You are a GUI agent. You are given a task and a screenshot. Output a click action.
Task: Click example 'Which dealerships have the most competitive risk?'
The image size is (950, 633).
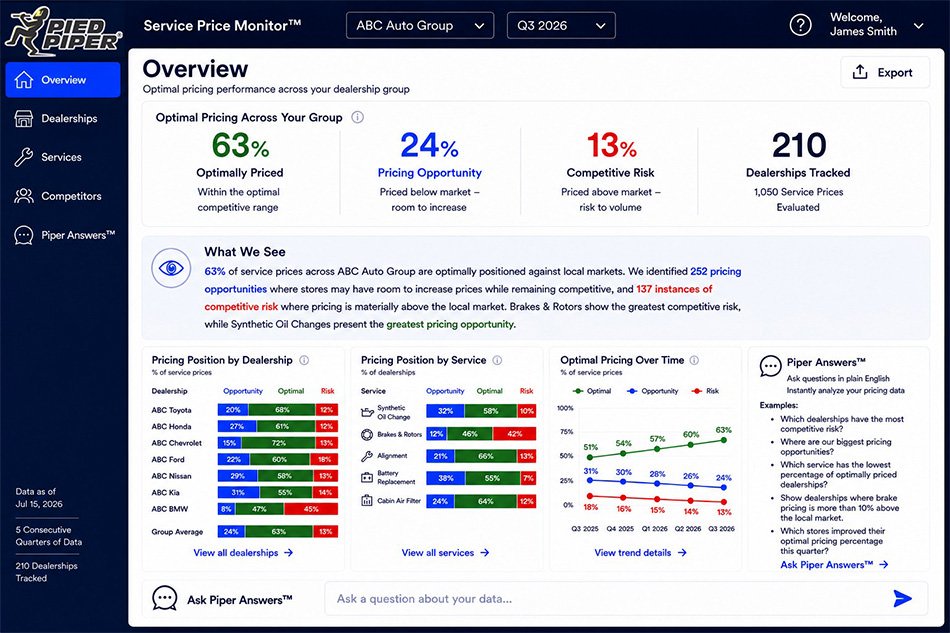point(842,423)
